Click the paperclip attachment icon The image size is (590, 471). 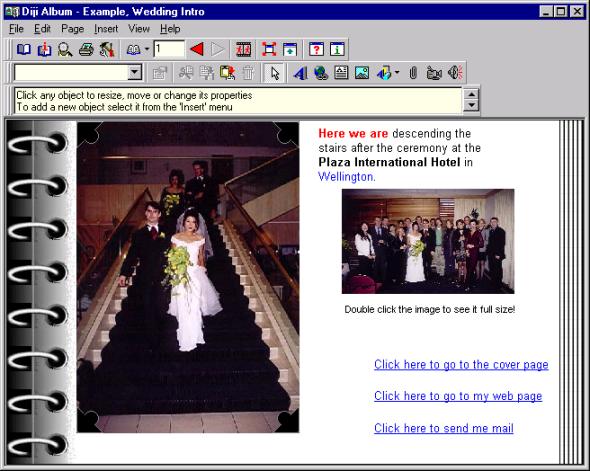pyautogui.click(x=413, y=73)
